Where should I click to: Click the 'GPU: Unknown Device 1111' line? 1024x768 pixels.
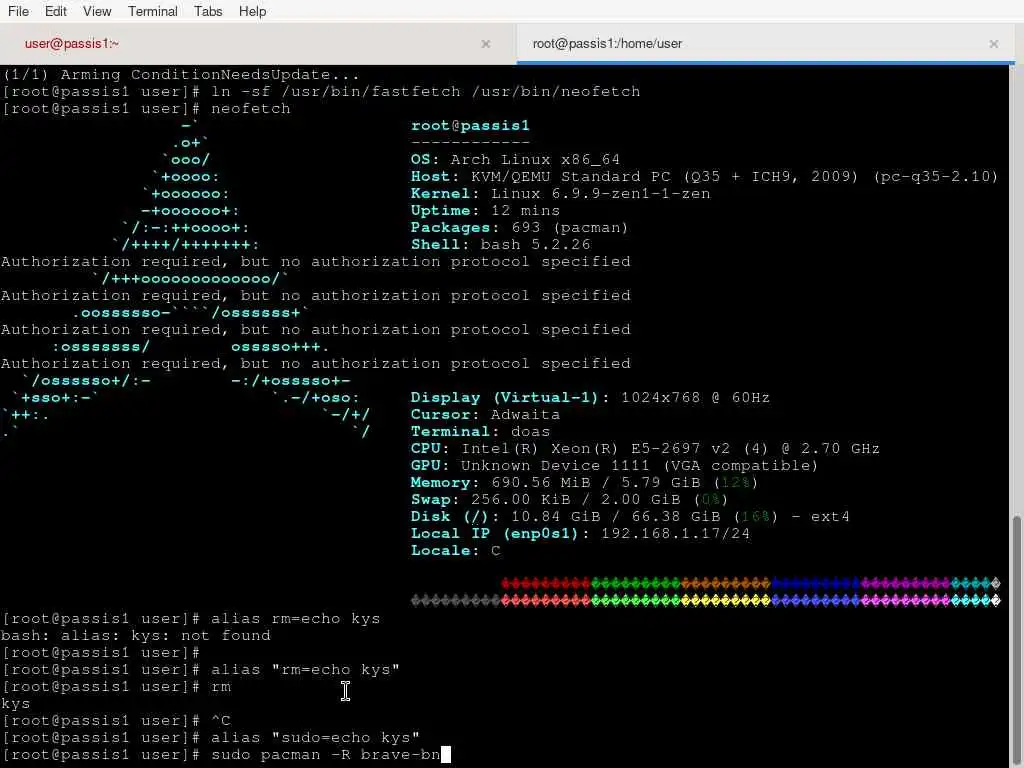point(614,465)
